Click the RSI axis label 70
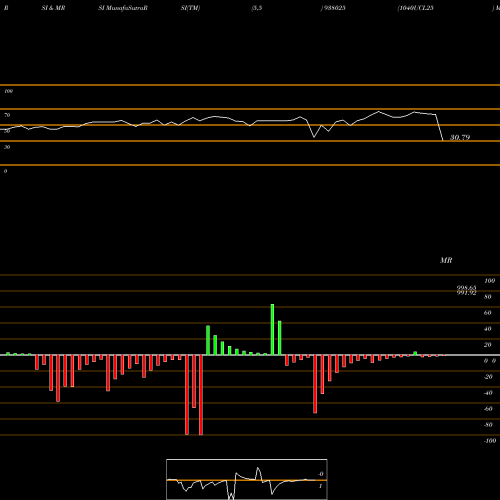The image size is (500, 500). [7, 115]
